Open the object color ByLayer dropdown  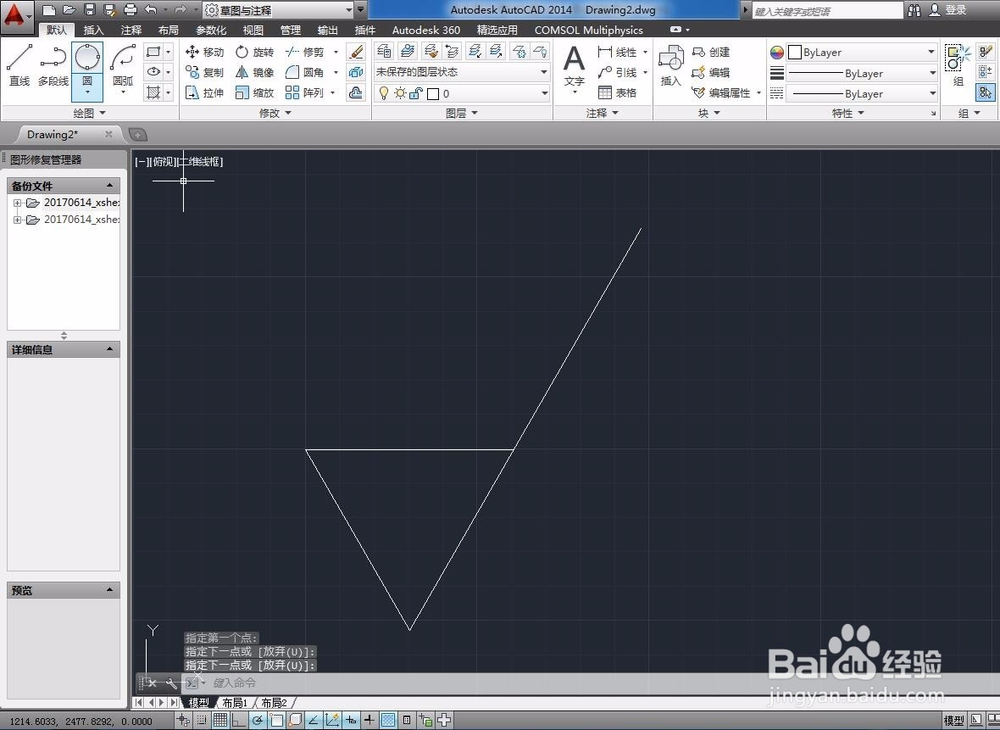point(862,52)
